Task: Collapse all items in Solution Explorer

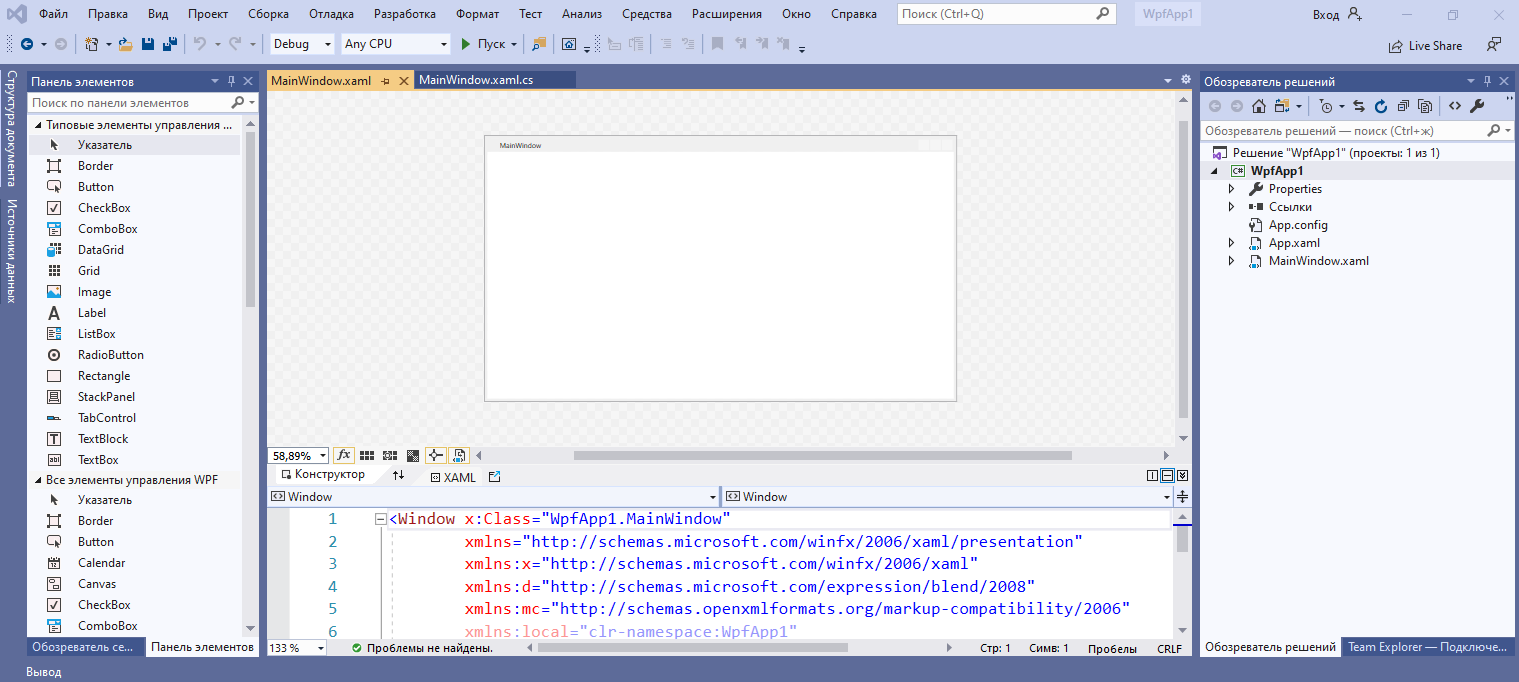Action: [1403, 106]
